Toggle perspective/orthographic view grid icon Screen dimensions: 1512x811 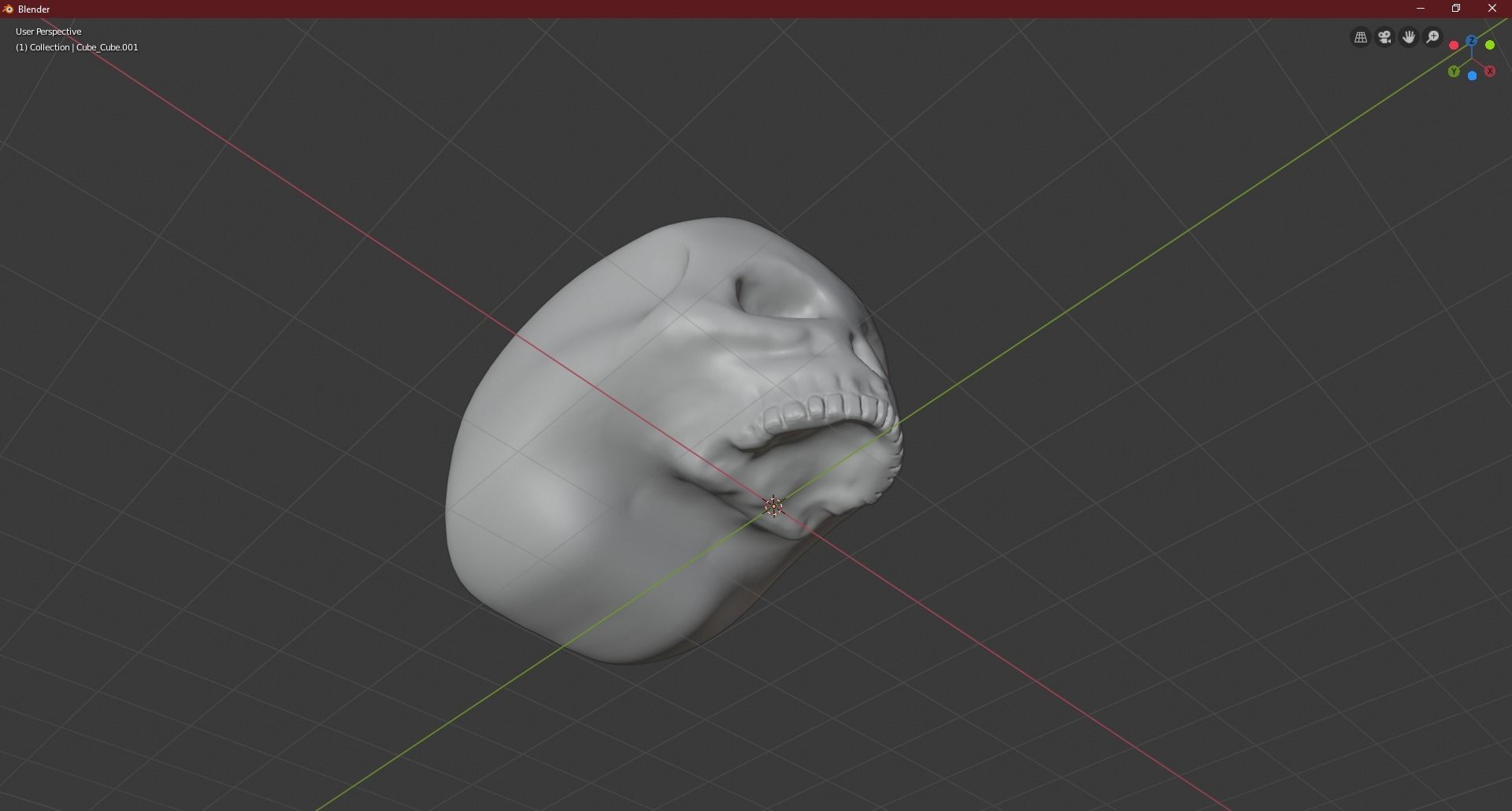coord(1360,37)
